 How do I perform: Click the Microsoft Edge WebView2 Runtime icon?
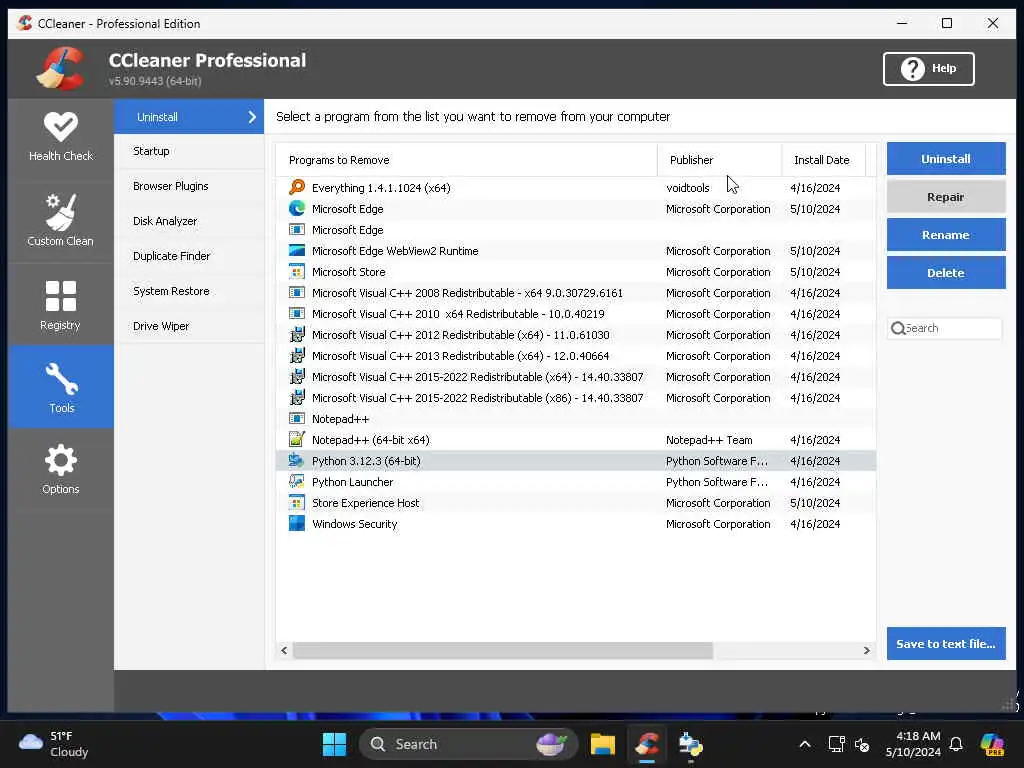point(297,251)
